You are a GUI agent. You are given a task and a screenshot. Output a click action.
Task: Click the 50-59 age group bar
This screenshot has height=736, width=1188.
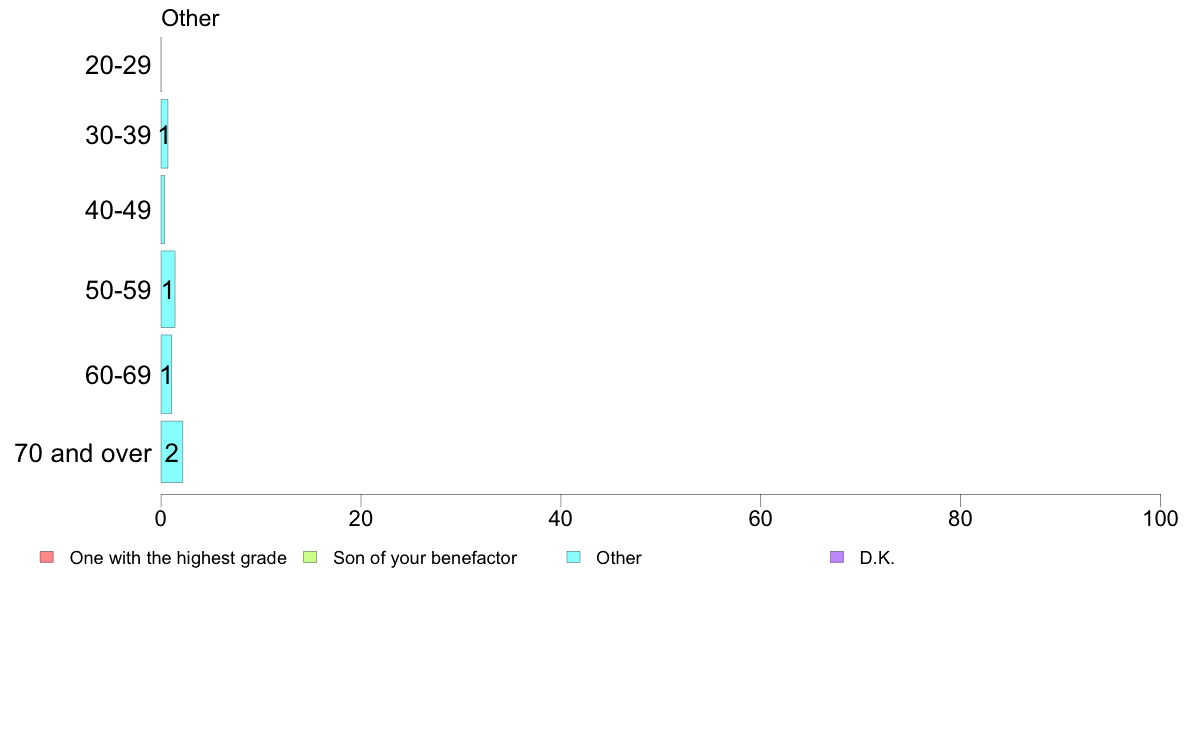tap(168, 290)
